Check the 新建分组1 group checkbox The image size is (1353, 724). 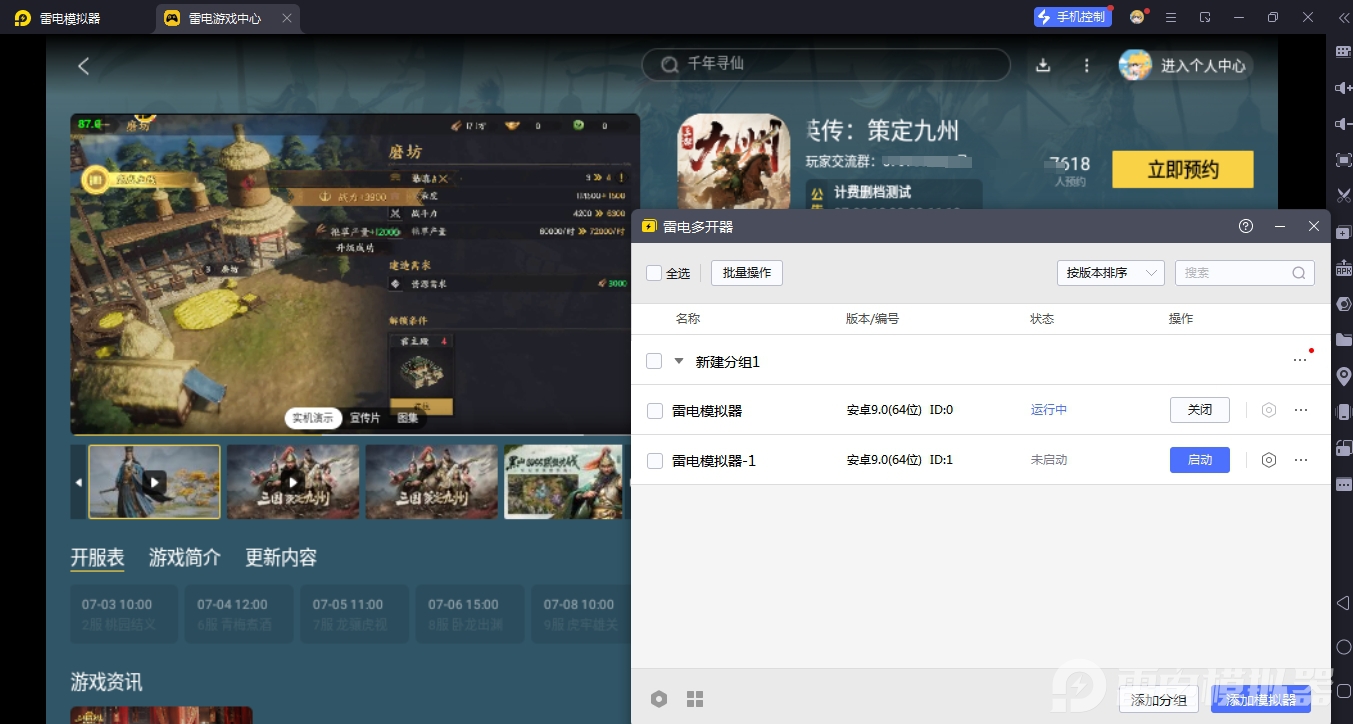(x=654, y=361)
